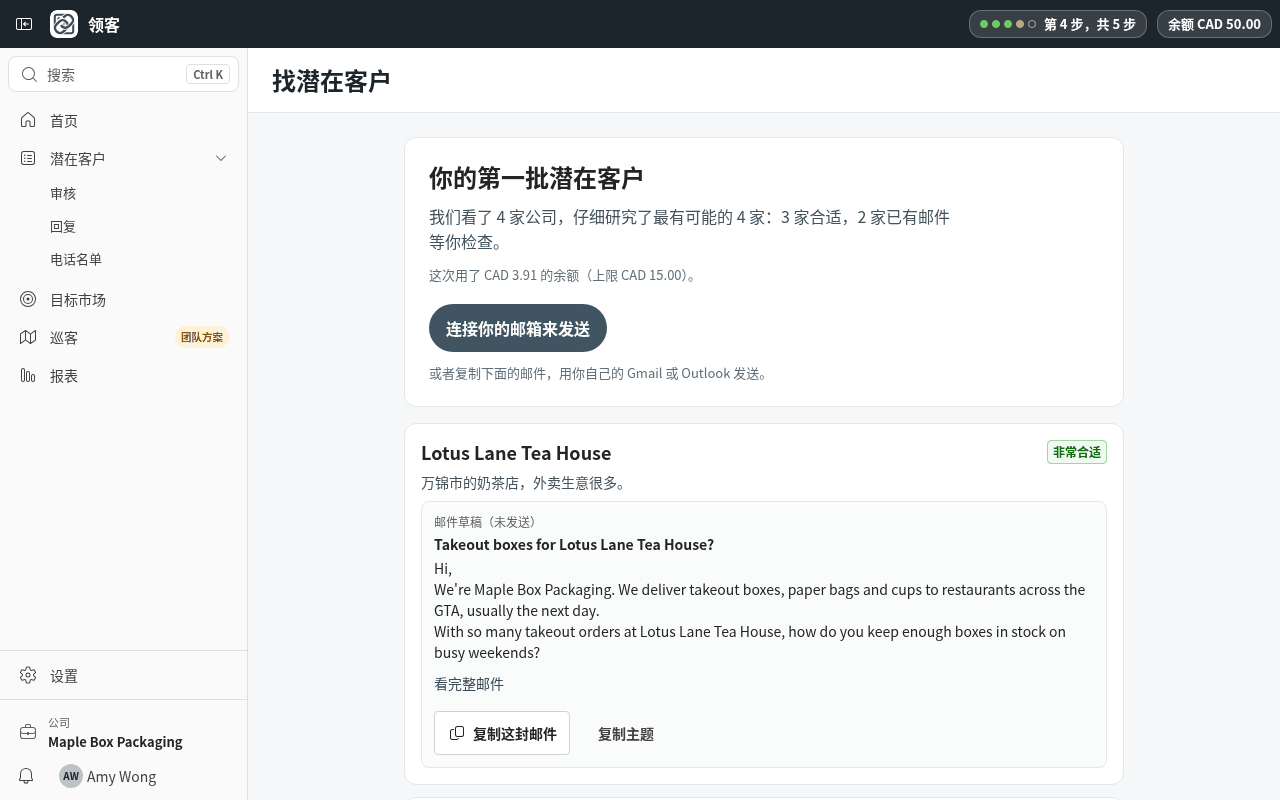Viewport: 1280px width, 800px height.
Task: Click the search magnifier icon
Action: [29, 74]
